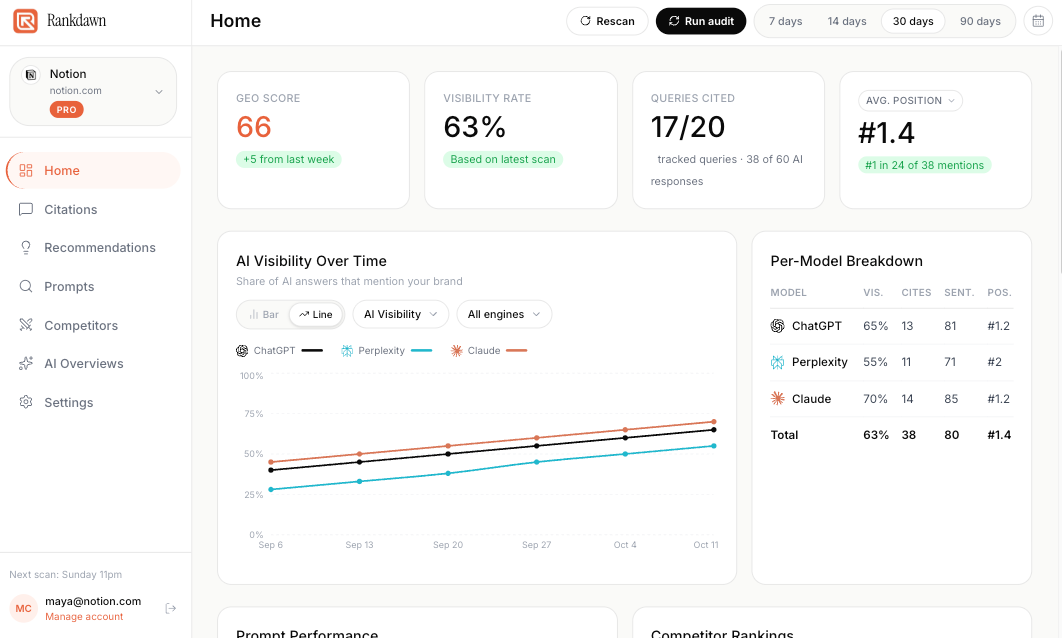Select the 7 days range
The height and width of the screenshot is (638, 1062).
pos(785,21)
